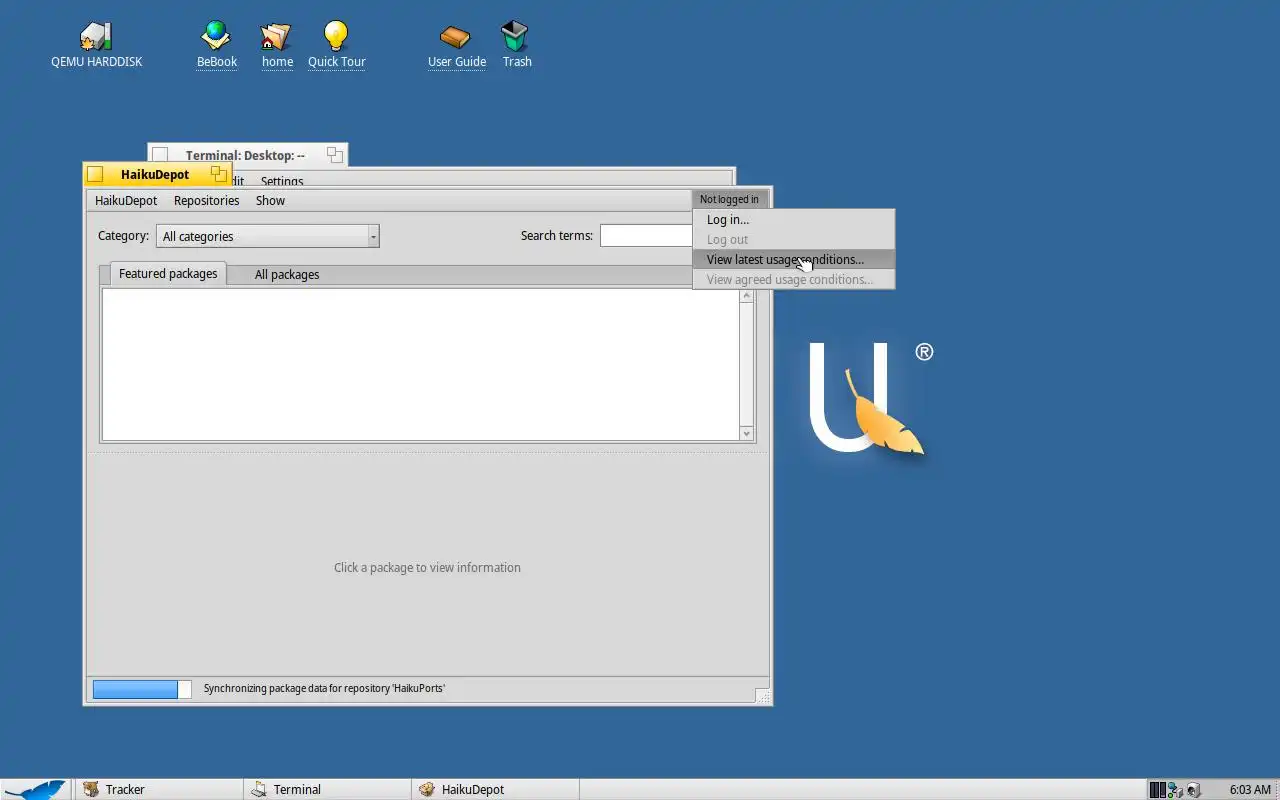Click the Settings menu in Terminal window
The image size is (1280, 800).
[x=282, y=181]
